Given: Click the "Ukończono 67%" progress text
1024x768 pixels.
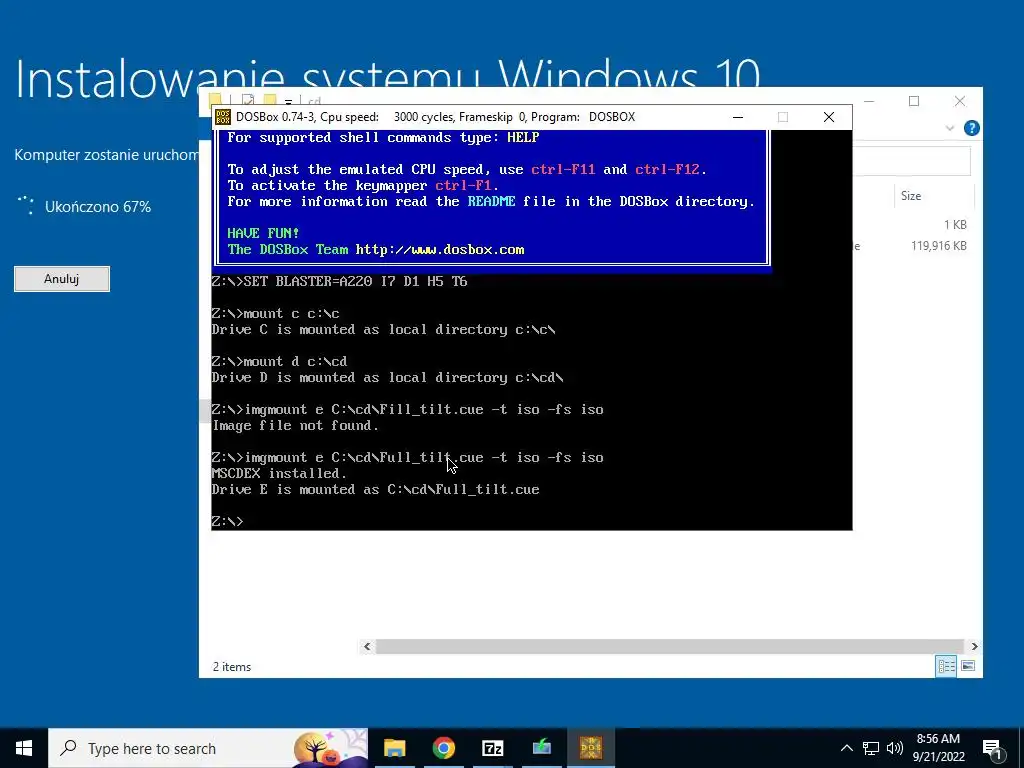Looking at the screenshot, I should pos(98,207).
